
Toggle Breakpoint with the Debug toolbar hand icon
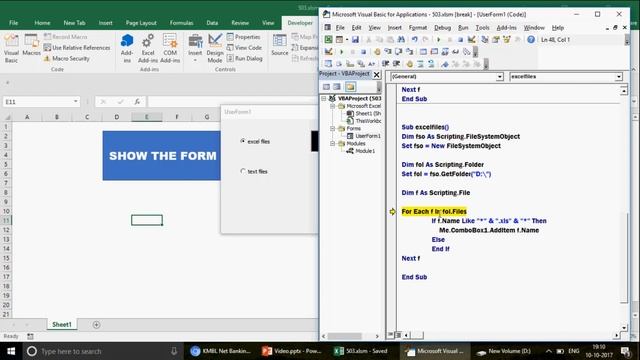point(377,52)
